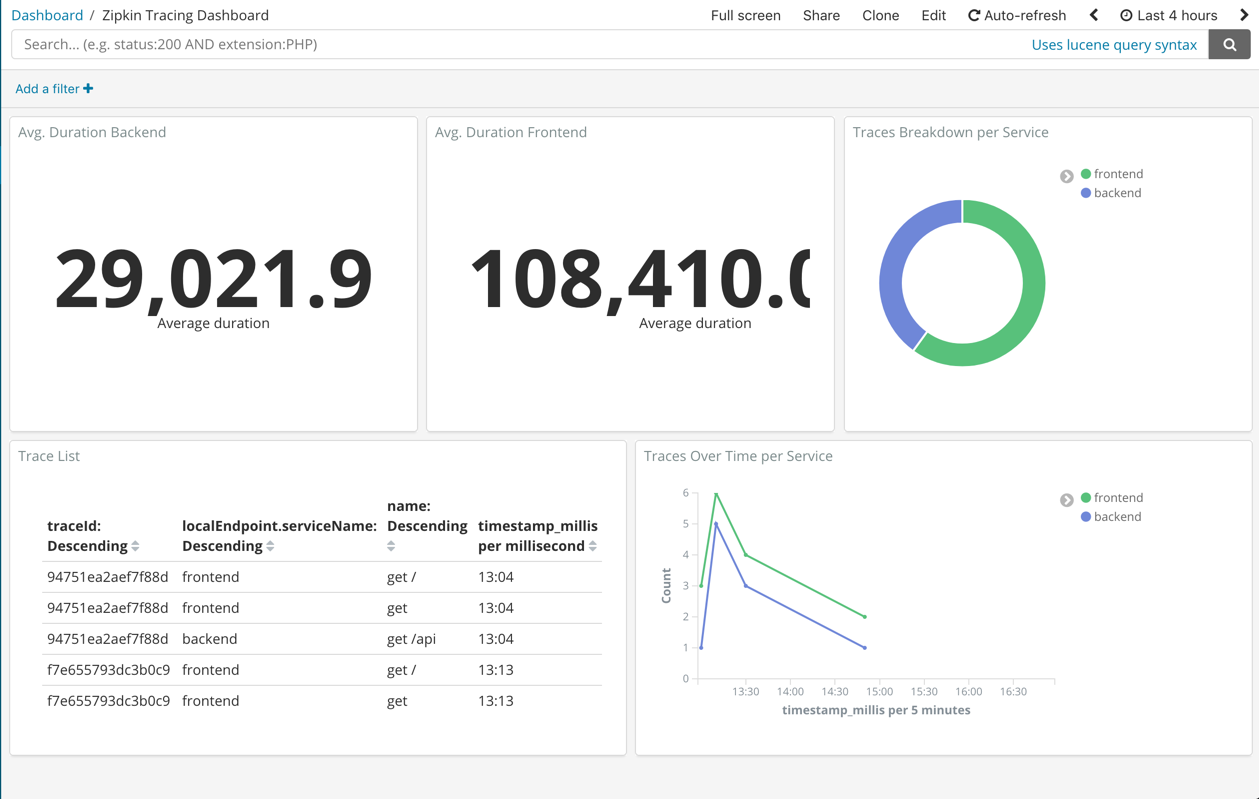Click the backend blue swatch in Traces Breakdown legend
Image resolution: width=1259 pixels, height=799 pixels.
coord(1086,193)
